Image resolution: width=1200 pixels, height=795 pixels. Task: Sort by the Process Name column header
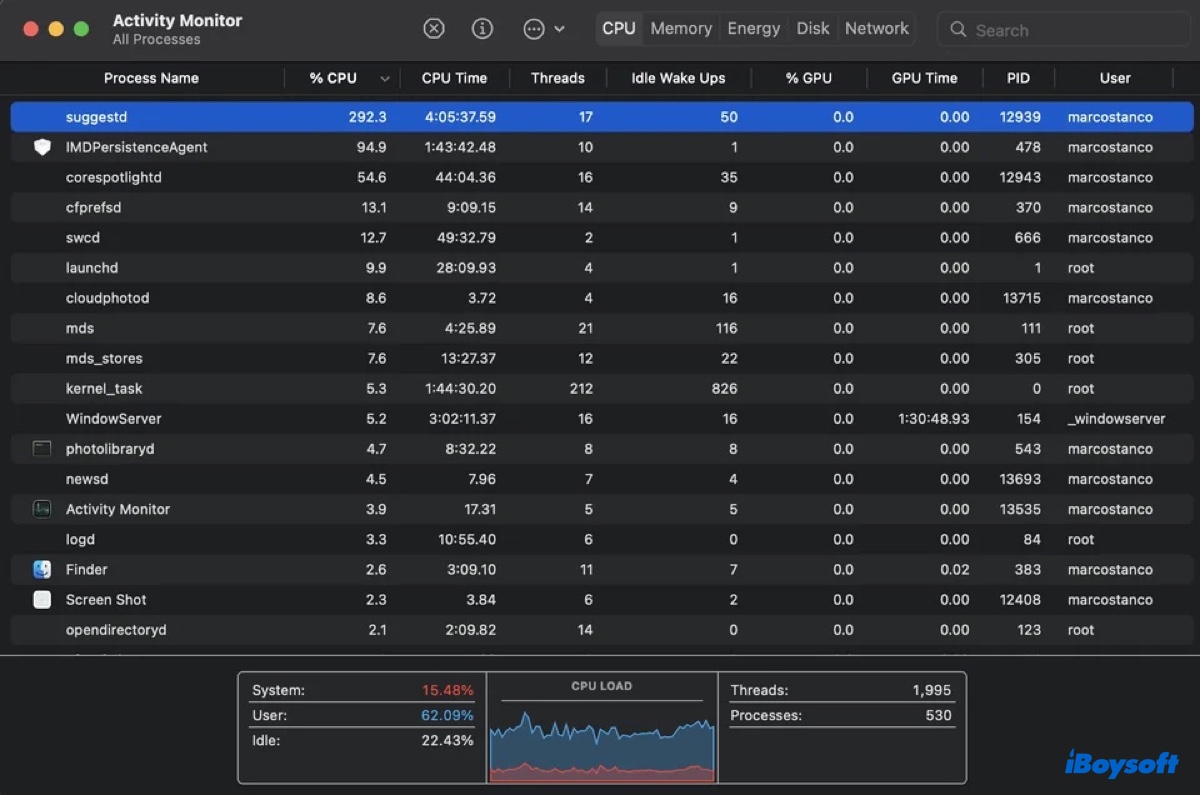(x=151, y=78)
